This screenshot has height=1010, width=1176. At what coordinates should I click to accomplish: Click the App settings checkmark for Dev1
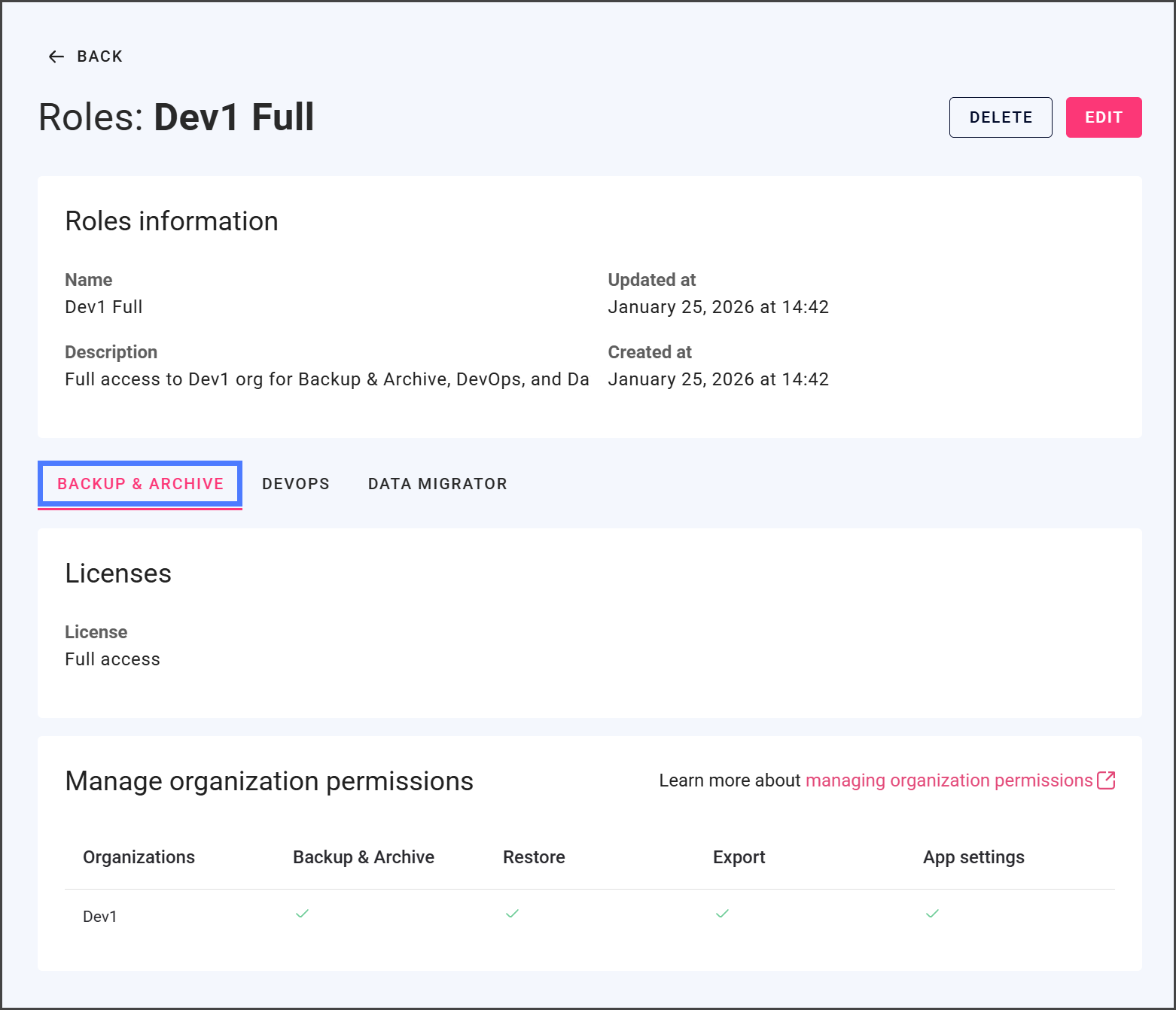(932, 914)
